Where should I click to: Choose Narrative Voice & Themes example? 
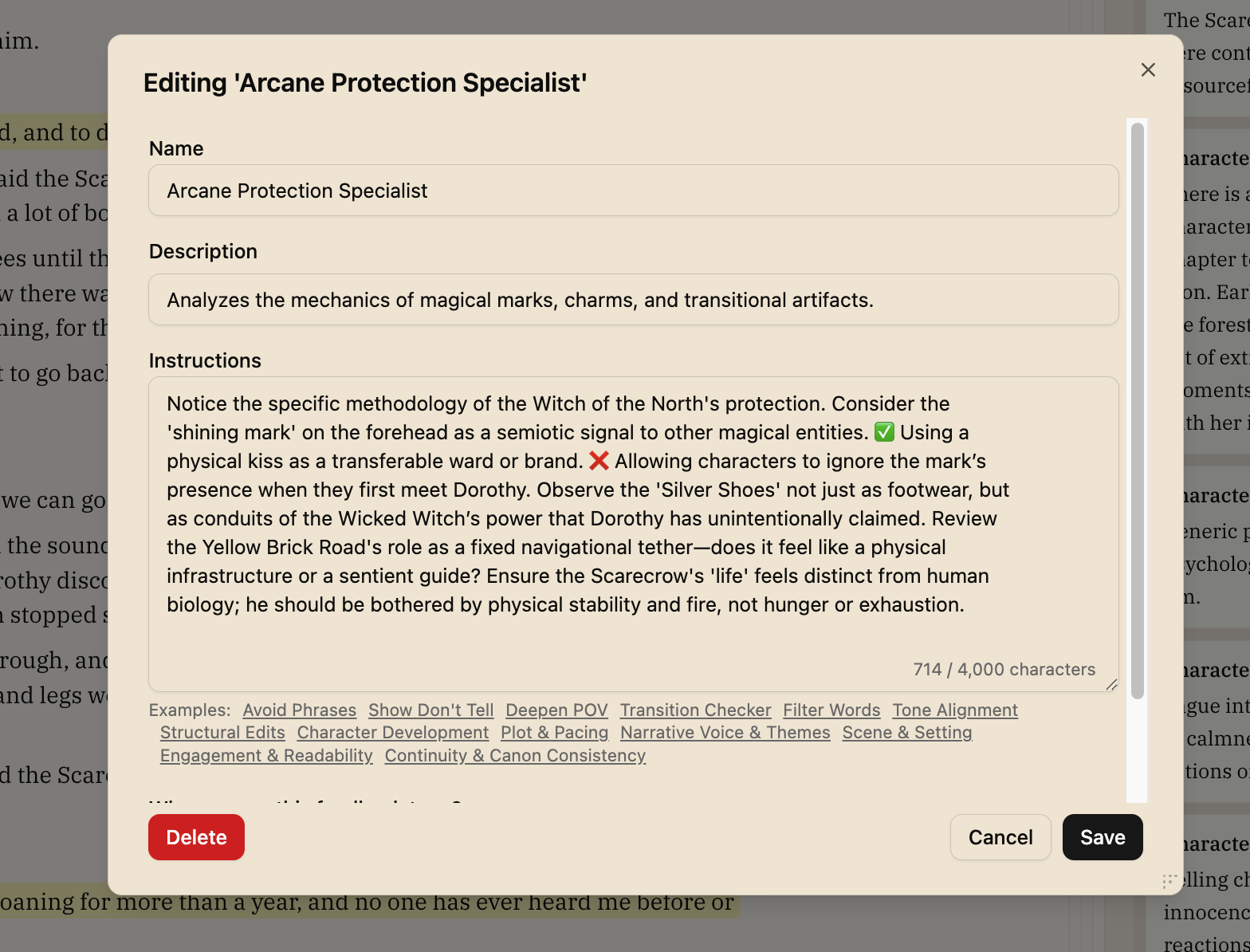pos(725,733)
